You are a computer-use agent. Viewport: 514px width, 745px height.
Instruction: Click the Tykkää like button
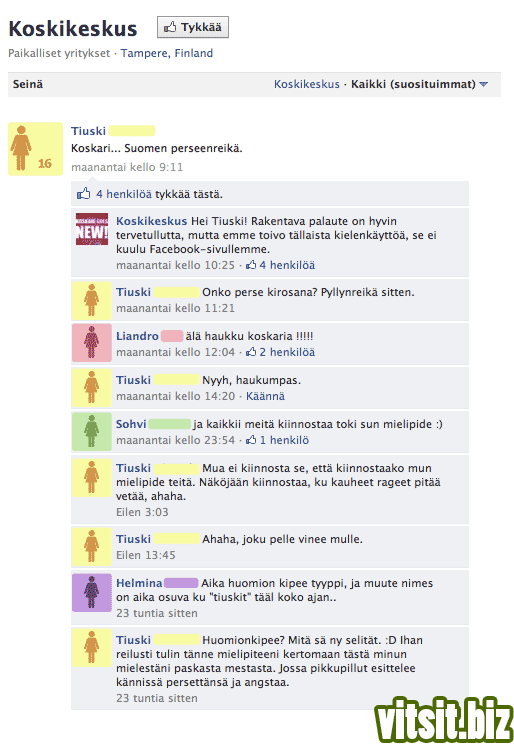pyautogui.click(x=193, y=28)
